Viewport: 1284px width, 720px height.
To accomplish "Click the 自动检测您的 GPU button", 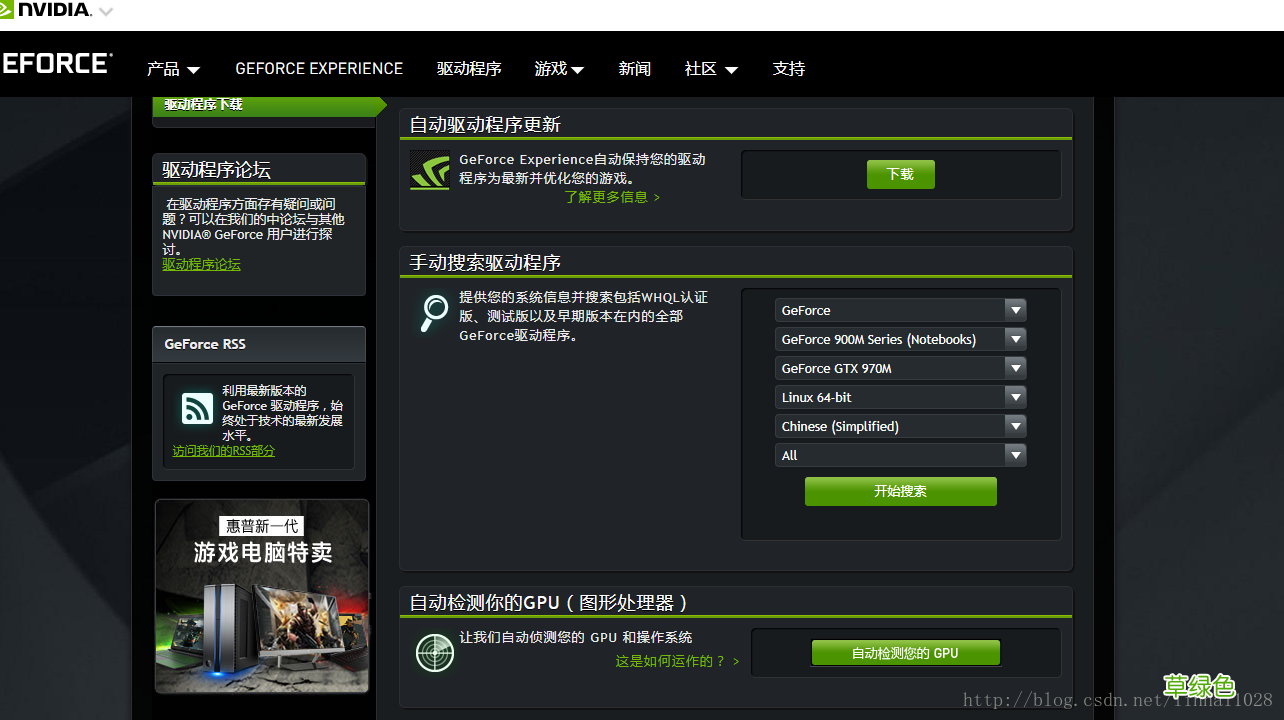I will pos(905,652).
